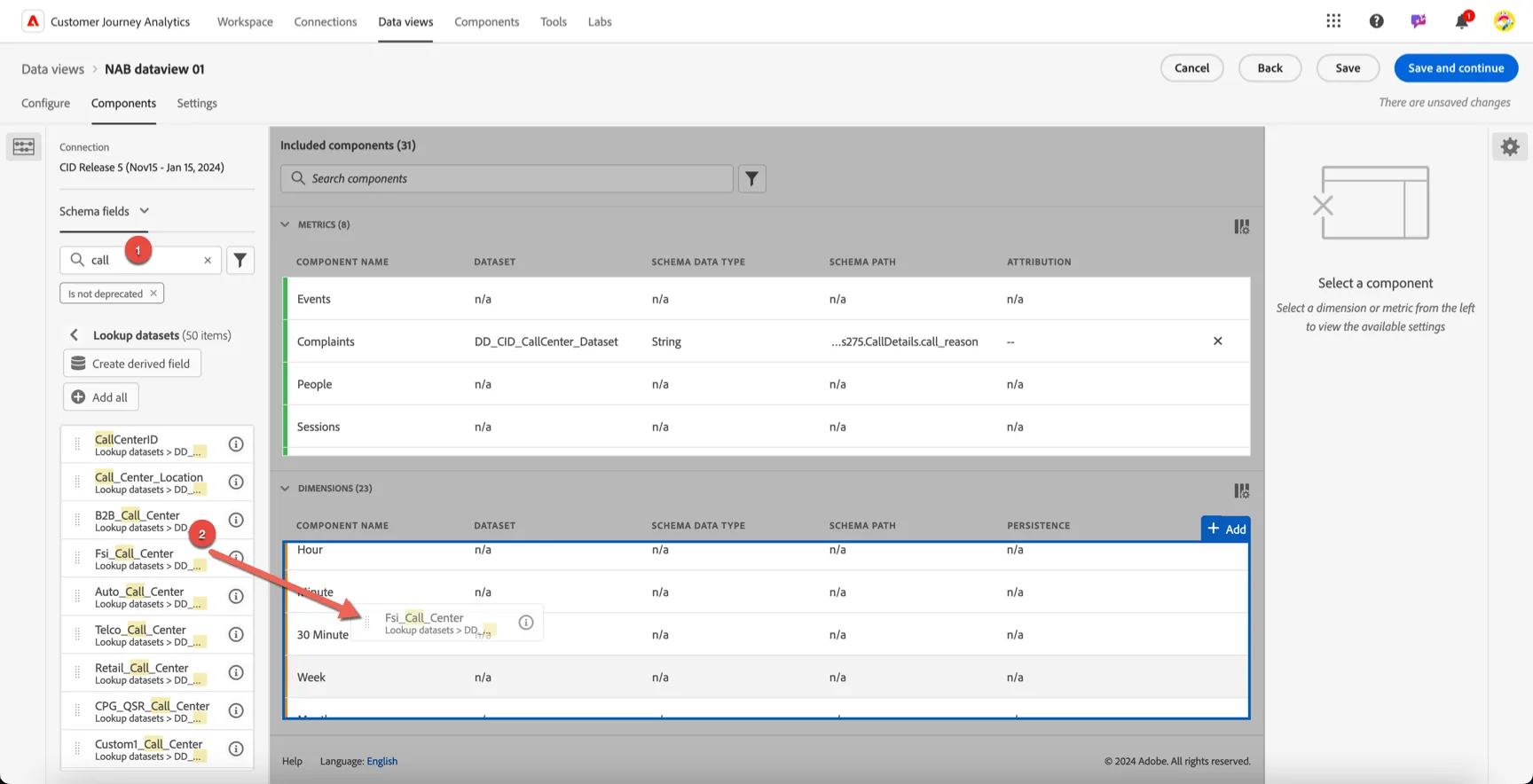Click the Save and continue button
This screenshot has width=1533, height=784.
point(1456,68)
